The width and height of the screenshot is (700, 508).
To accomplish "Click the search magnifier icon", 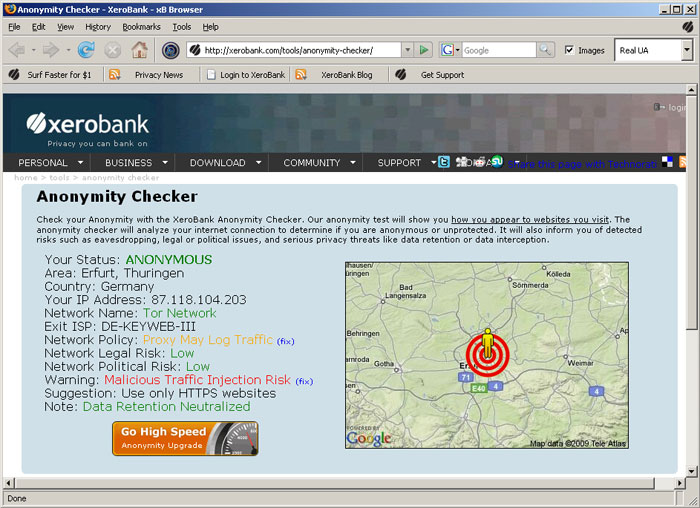I will pos(545,50).
